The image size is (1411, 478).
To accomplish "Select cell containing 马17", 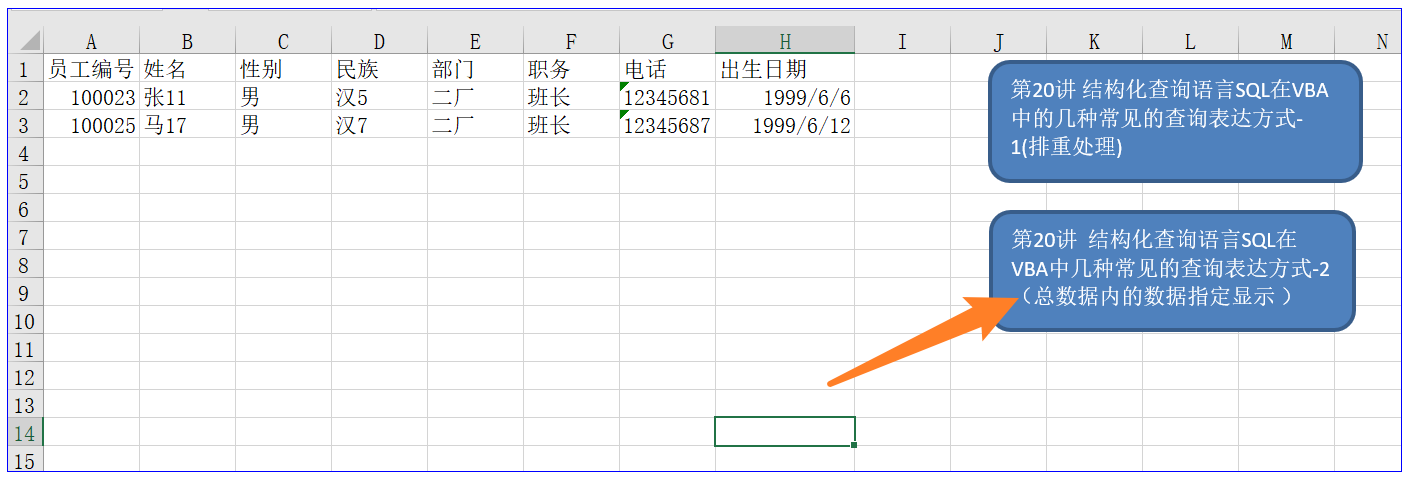I will point(187,125).
